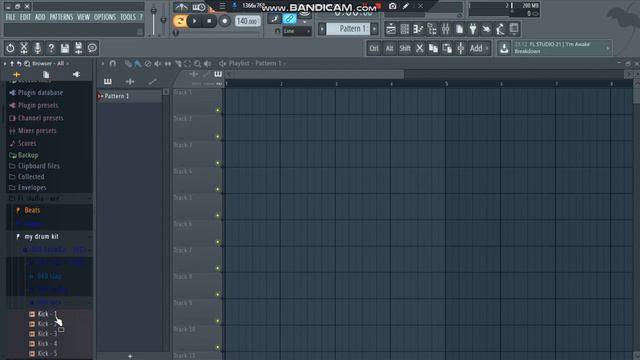Image resolution: width=640 pixels, height=360 pixels.
Task: Click the plus button next to Pattern 1
Action: (374, 29)
